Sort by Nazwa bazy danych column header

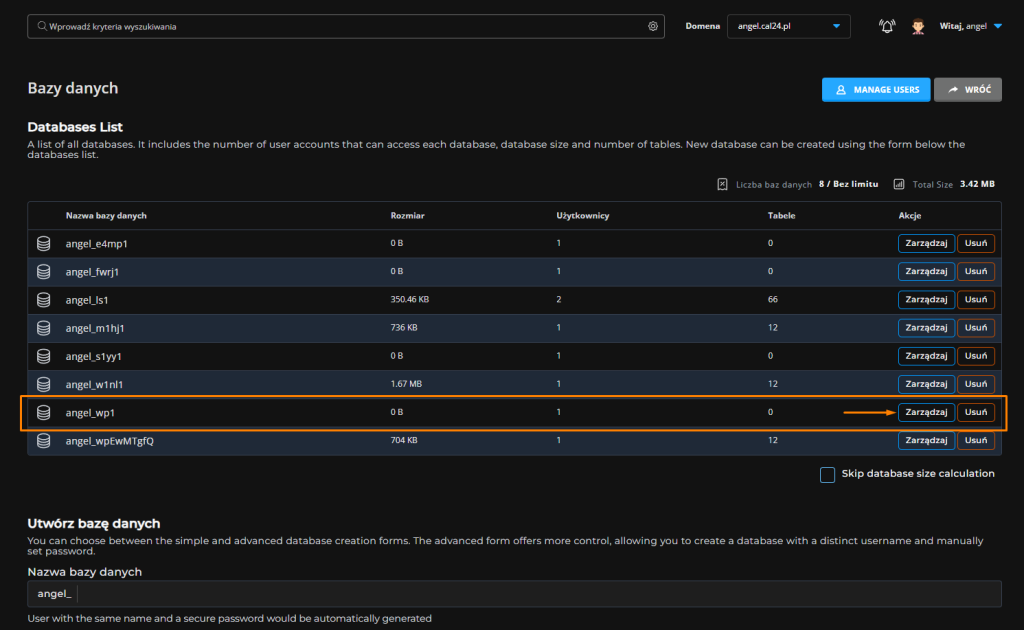tap(106, 216)
